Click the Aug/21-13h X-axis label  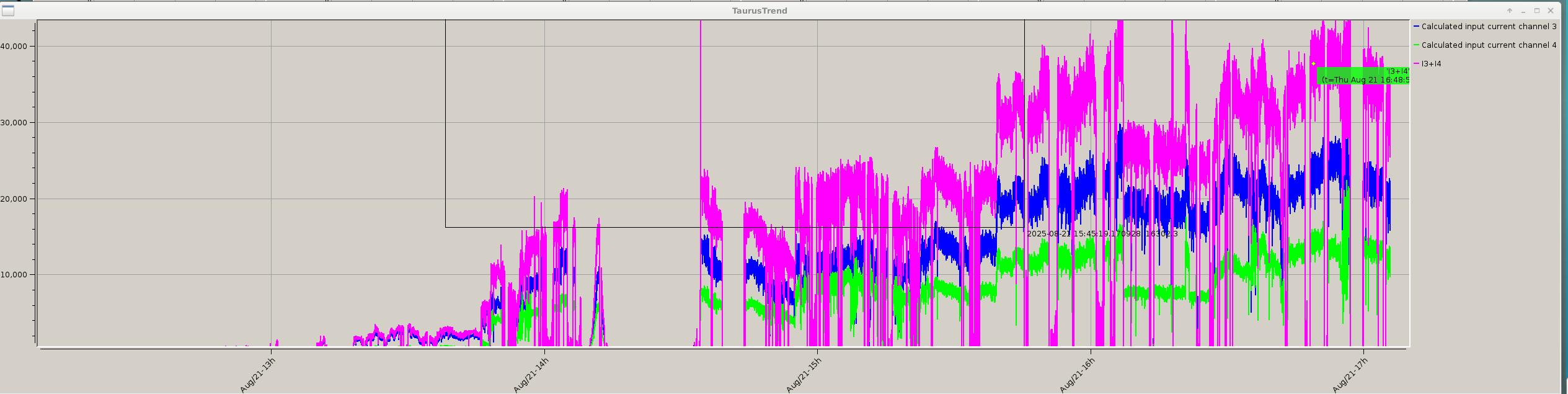click(257, 375)
